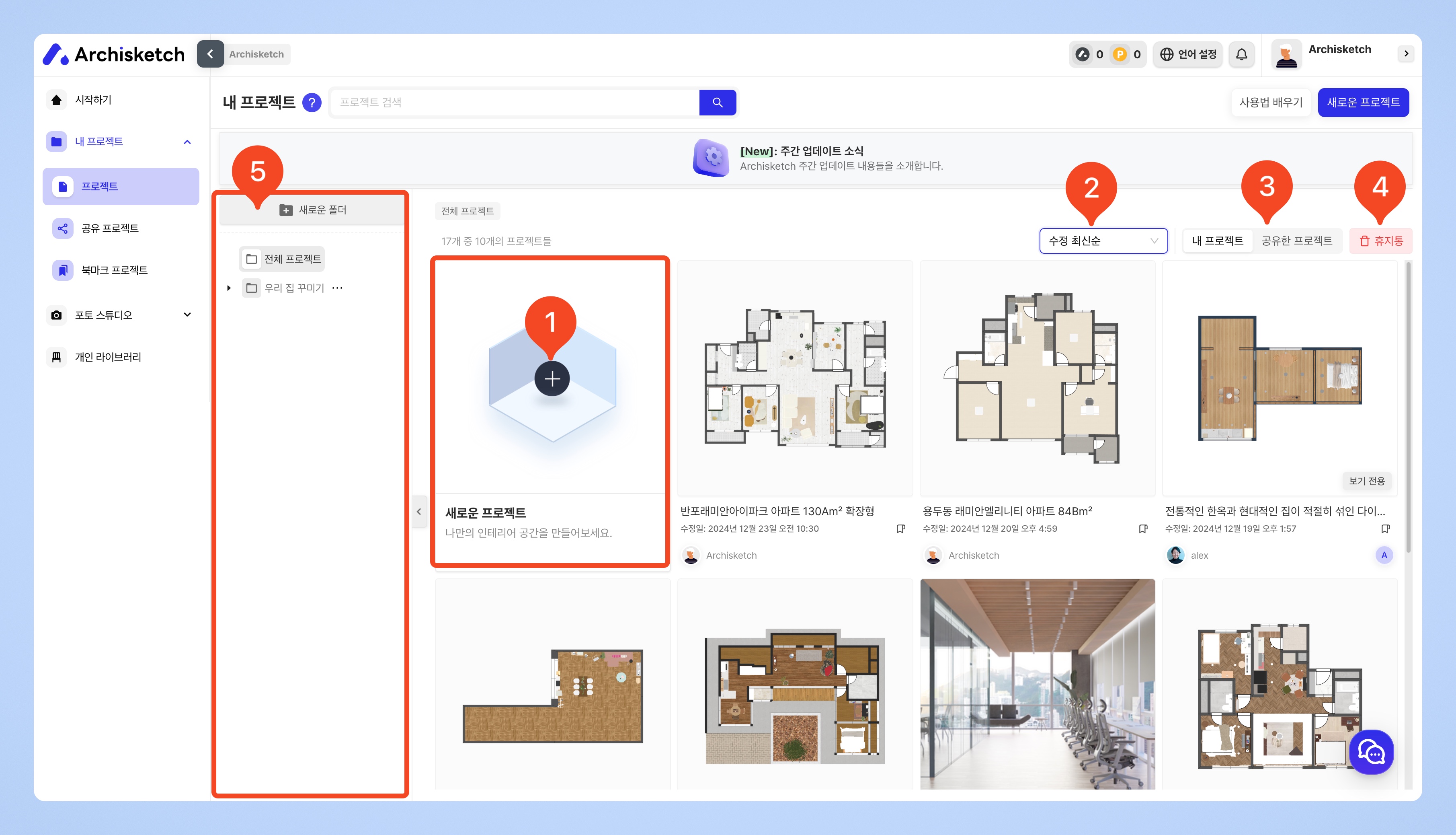Toggle bookmark on 반포래미안아이파크 project

[900, 529]
